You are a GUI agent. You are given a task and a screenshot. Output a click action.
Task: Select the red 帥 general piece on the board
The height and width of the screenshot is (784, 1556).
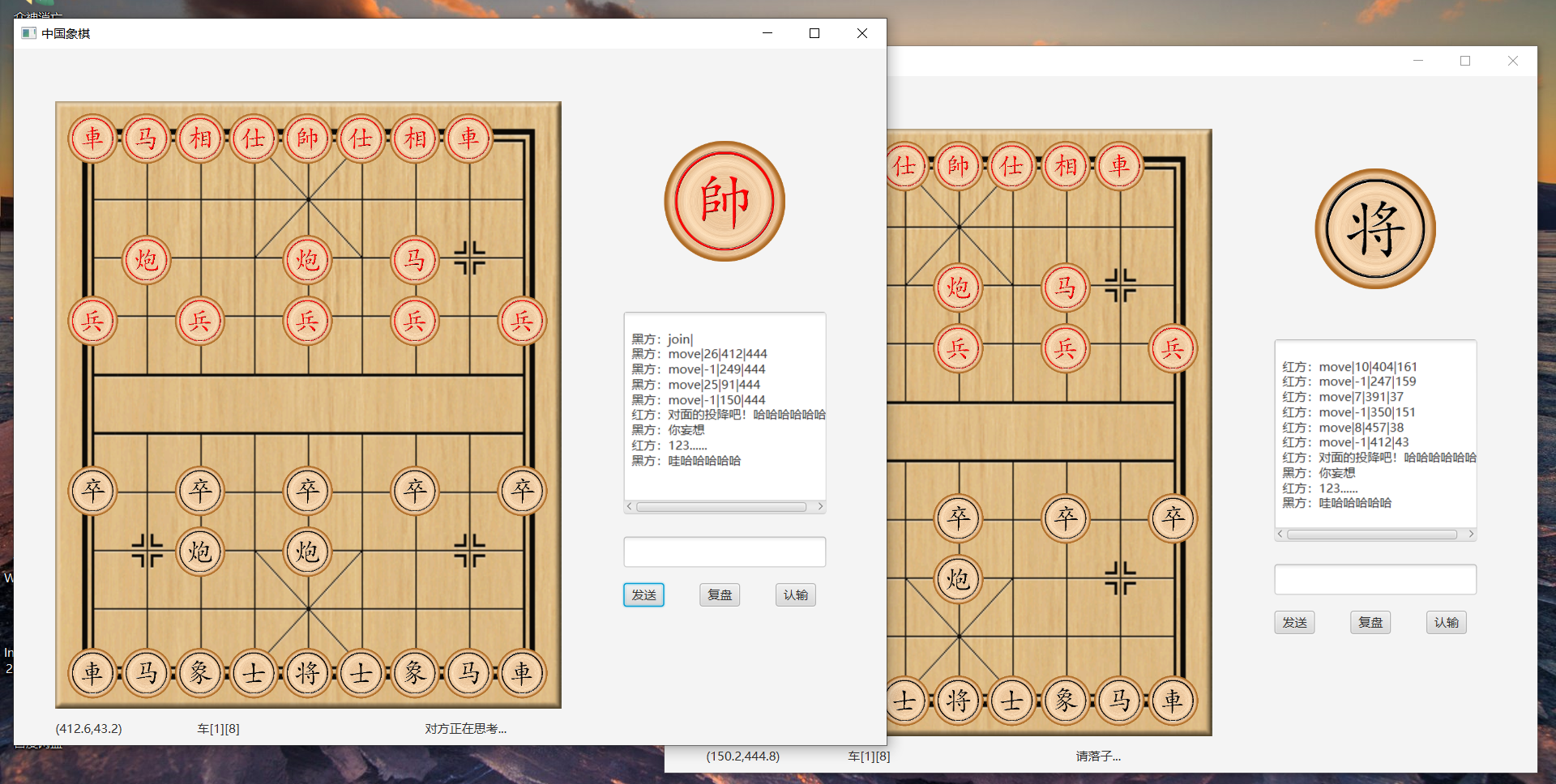coord(307,138)
